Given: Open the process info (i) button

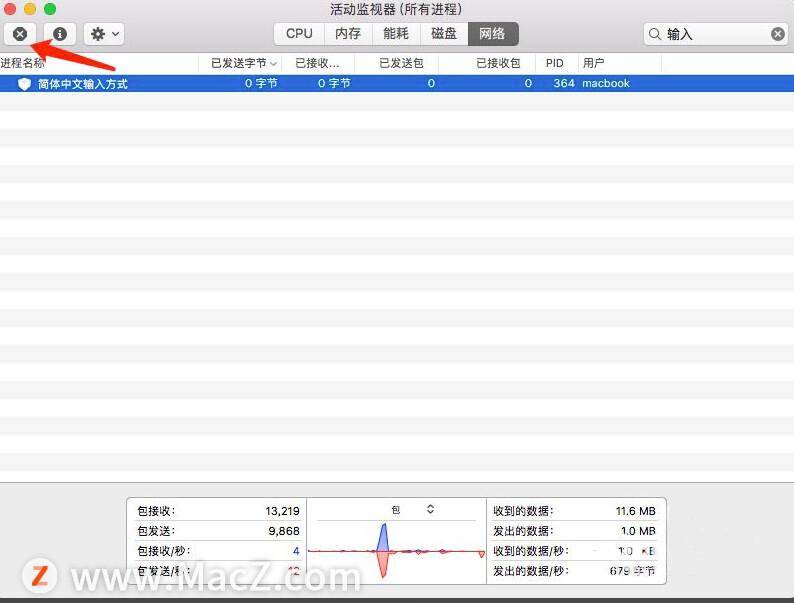Looking at the screenshot, I should tap(60, 34).
